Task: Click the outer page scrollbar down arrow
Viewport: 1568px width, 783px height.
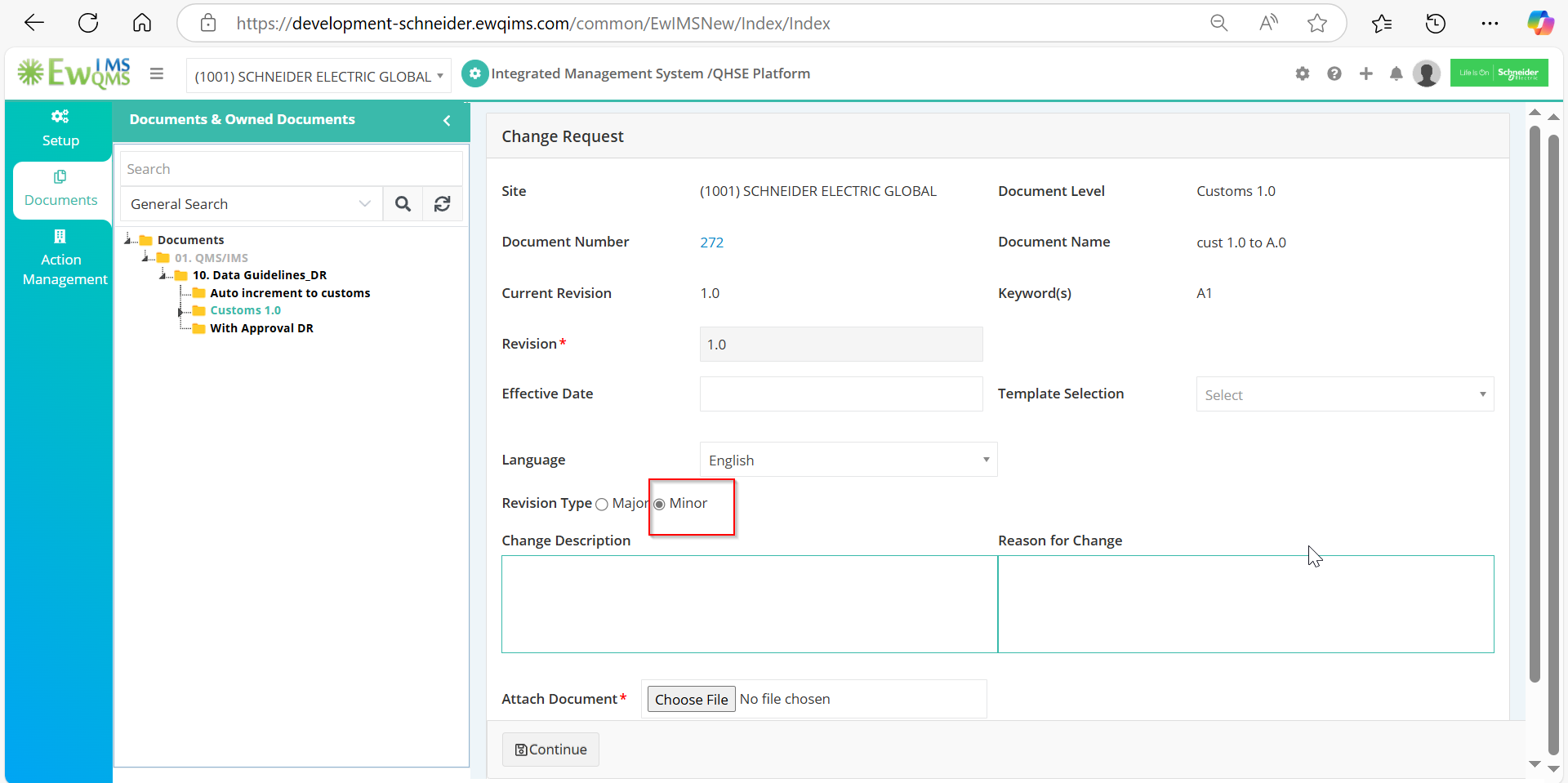Action: tap(1553, 768)
